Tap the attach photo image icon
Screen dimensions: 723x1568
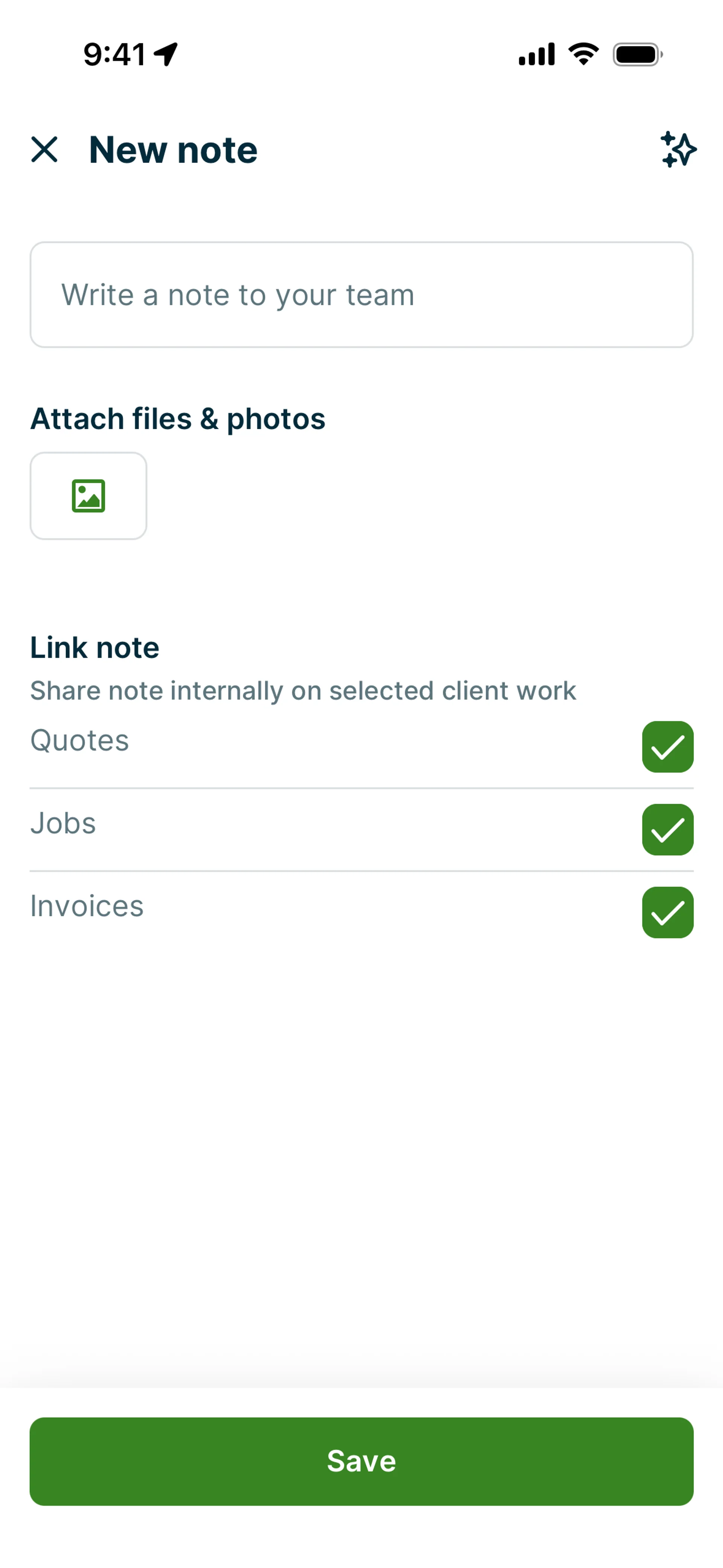(x=88, y=495)
